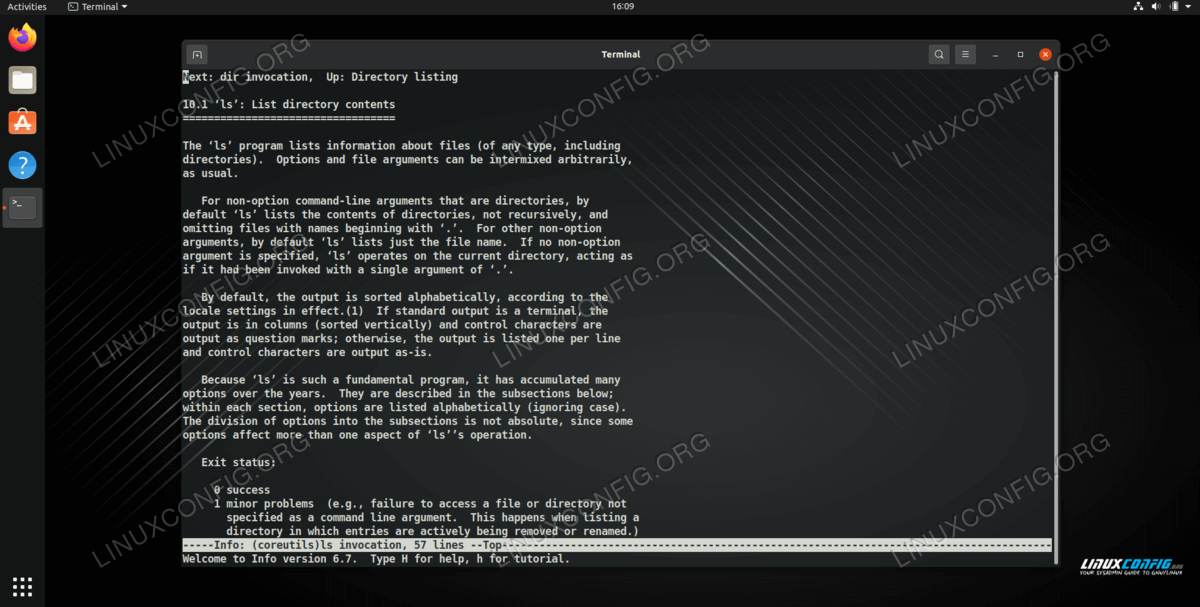This screenshot has height=607, width=1200.
Task: Follow the 'Directory listing' Up link
Action: (404, 77)
